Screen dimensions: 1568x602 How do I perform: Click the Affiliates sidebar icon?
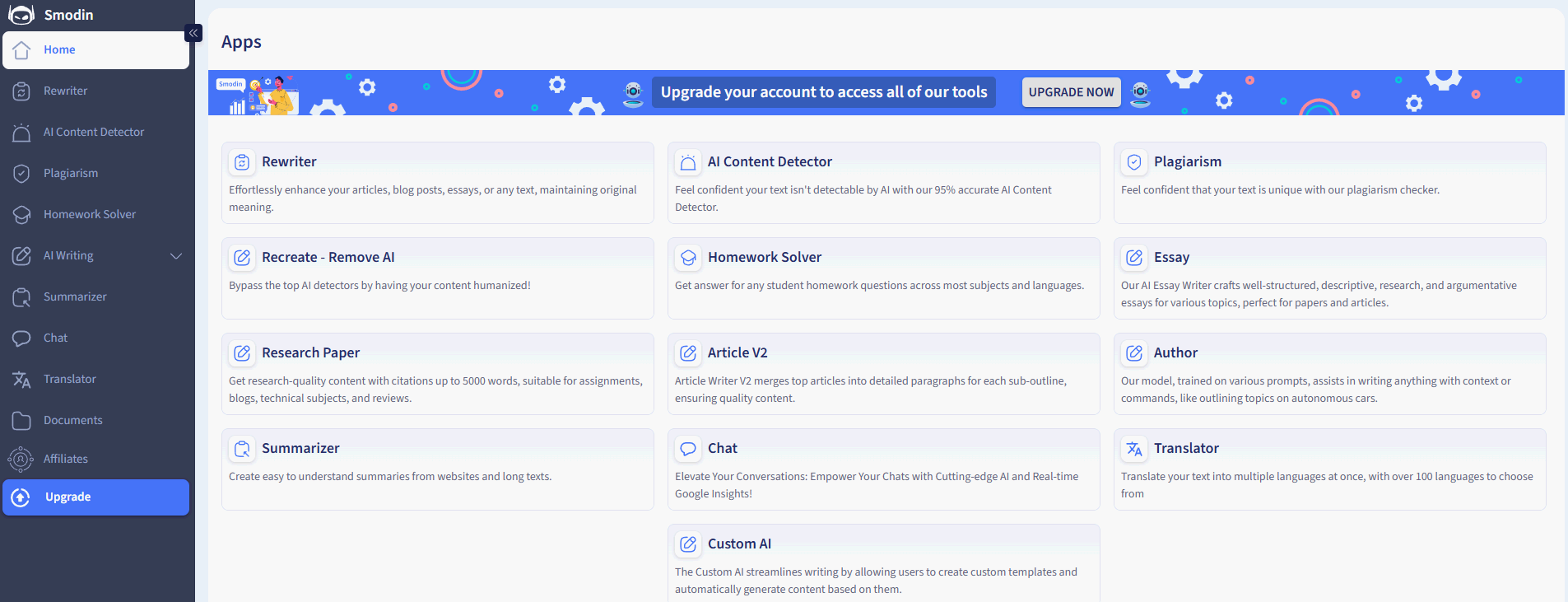click(x=21, y=459)
